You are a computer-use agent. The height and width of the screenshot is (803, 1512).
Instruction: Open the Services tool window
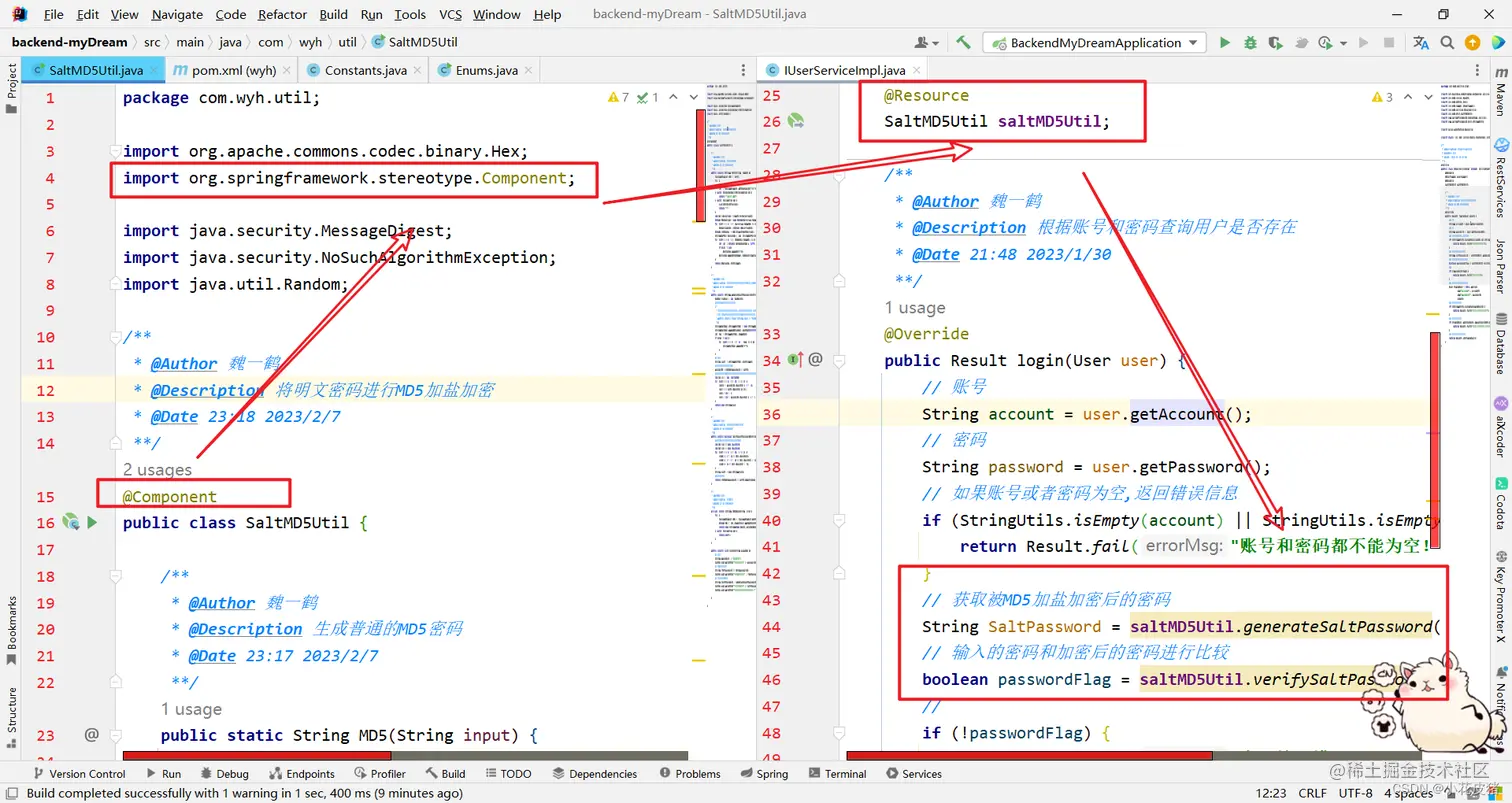913,773
